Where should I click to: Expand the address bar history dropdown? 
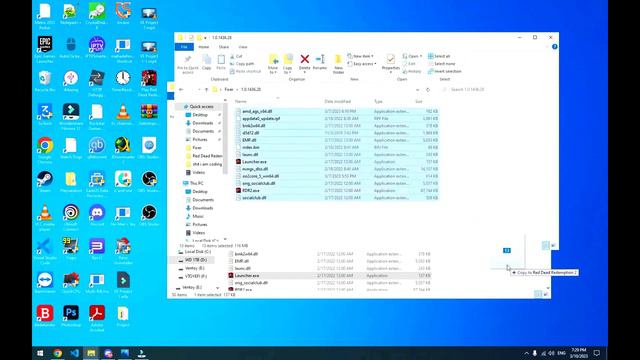coord(417,89)
